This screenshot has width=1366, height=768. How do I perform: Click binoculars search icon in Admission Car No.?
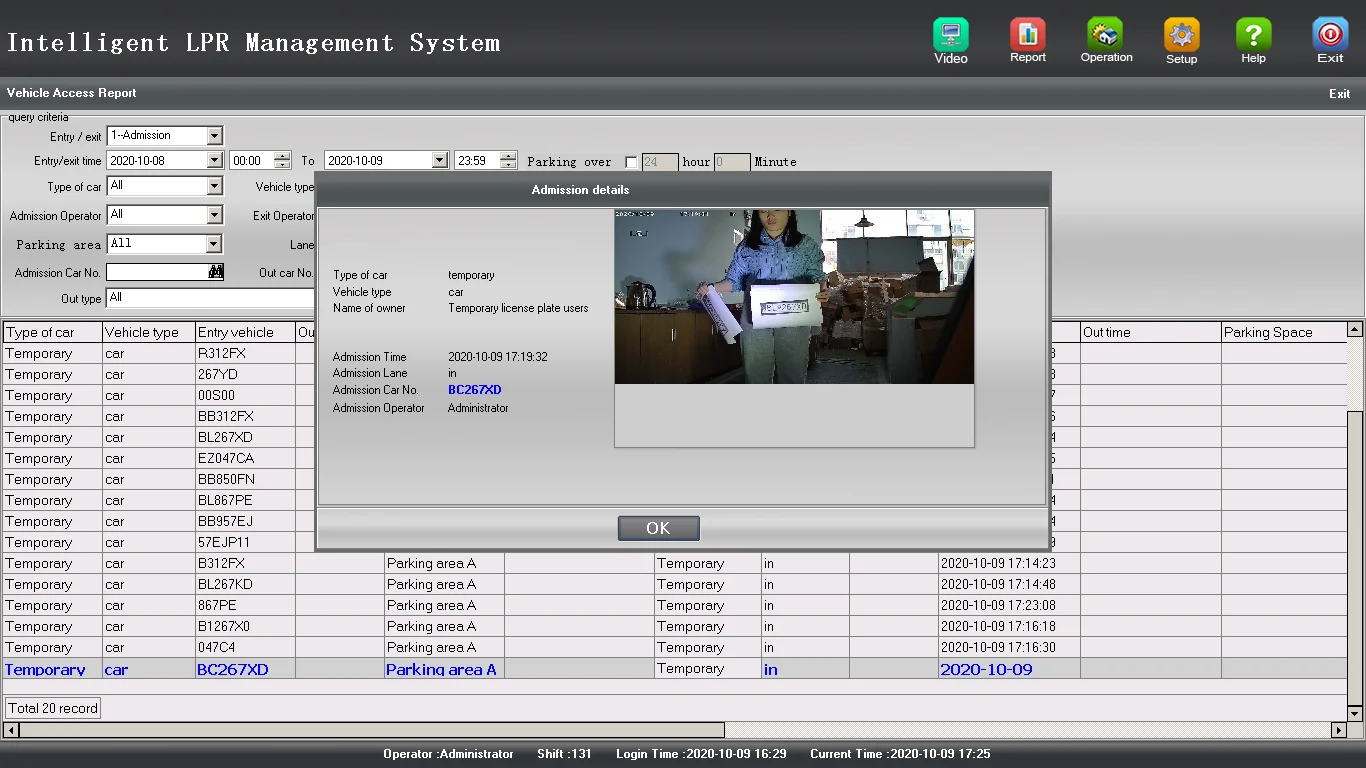(215, 272)
